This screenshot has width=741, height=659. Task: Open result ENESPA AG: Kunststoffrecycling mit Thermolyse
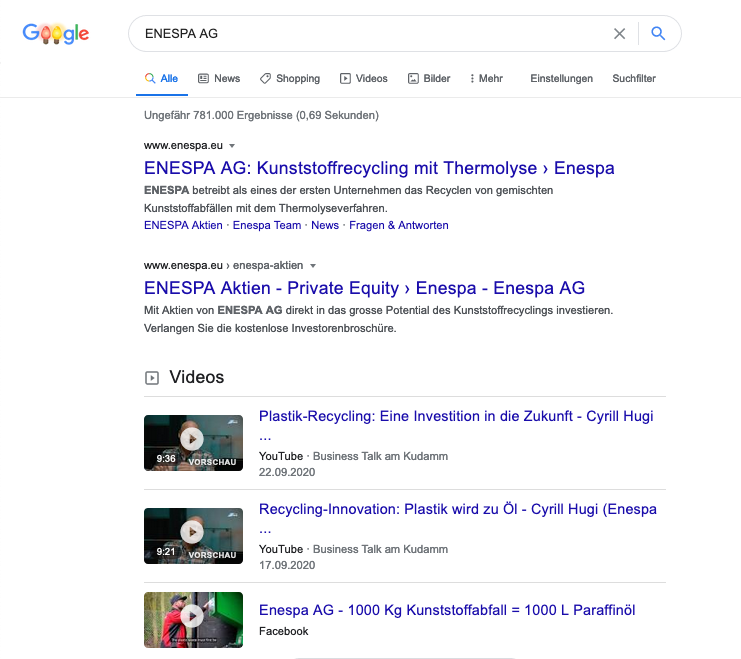coord(379,168)
